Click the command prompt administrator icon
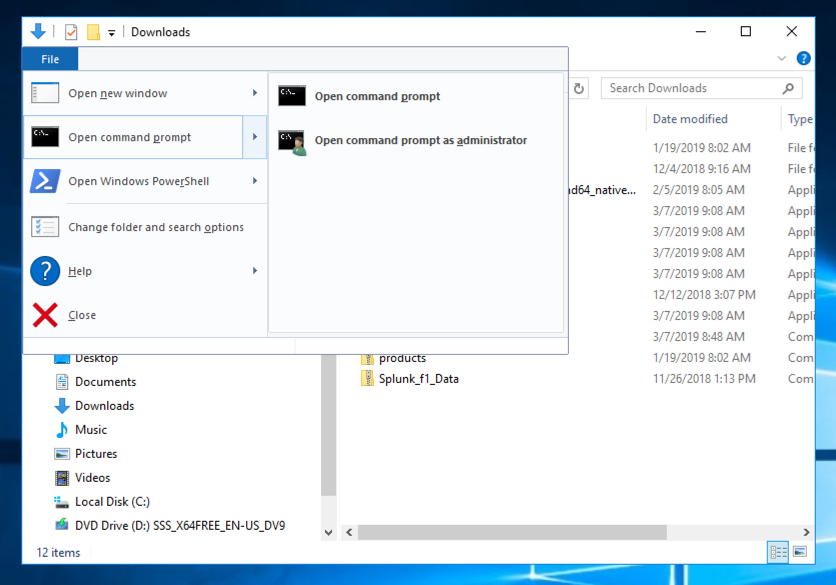Screen dimensions: 836x585 [292, 142]
